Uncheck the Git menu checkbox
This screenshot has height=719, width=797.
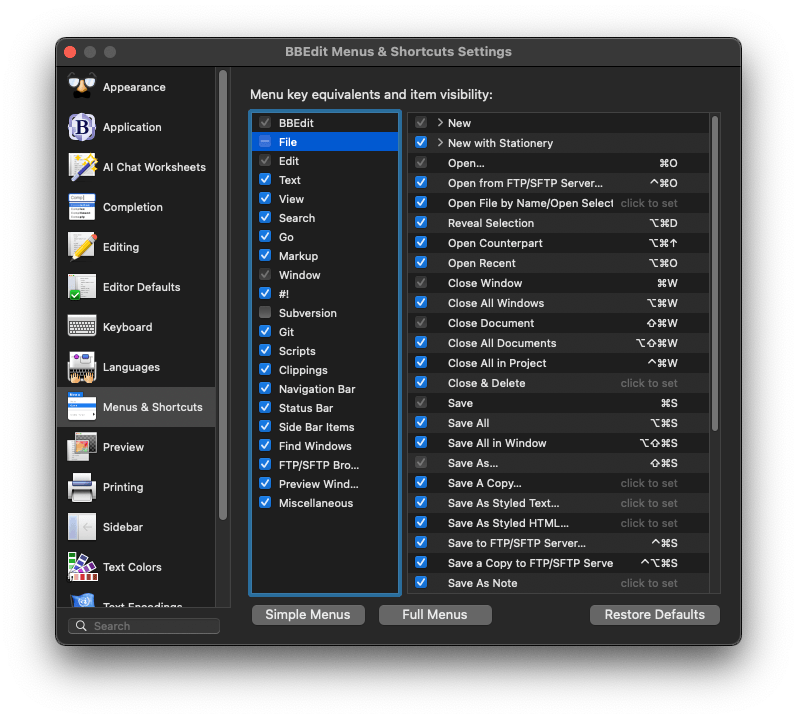click(265, 331)
